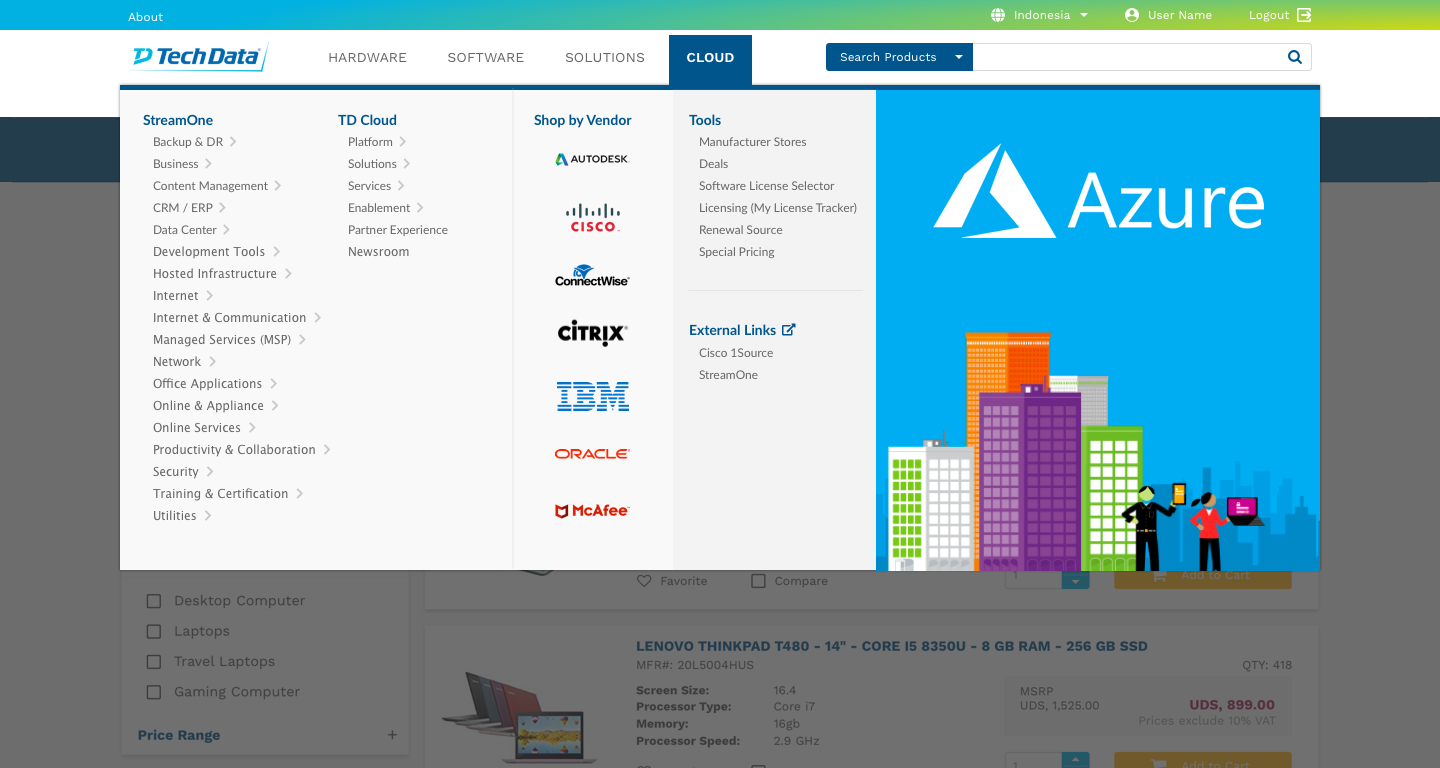Click the User Name account link
The height and width of the screenshot is (768, 1440).
point(1180,15)
